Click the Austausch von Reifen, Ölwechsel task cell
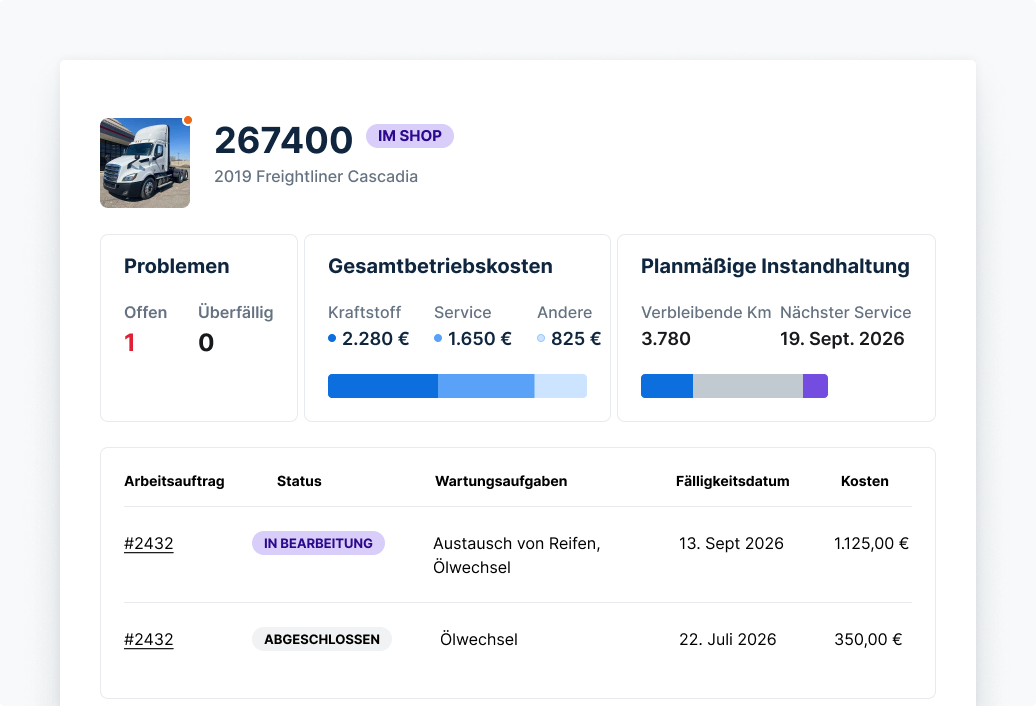The width and height of the screenshot is (1036, 706). [517, 555]
